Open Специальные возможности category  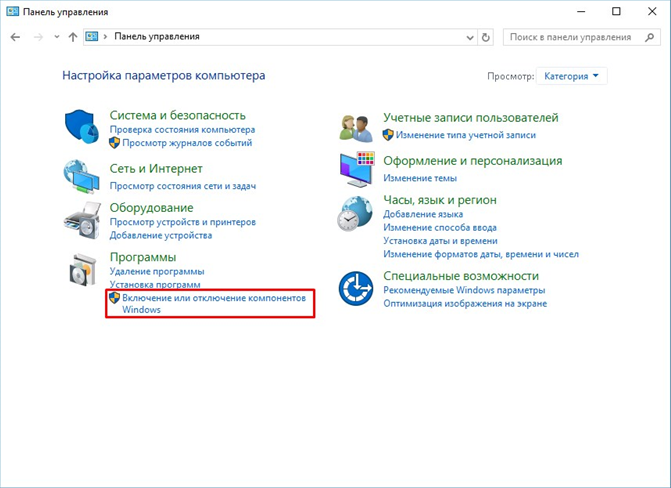point(461,276)
